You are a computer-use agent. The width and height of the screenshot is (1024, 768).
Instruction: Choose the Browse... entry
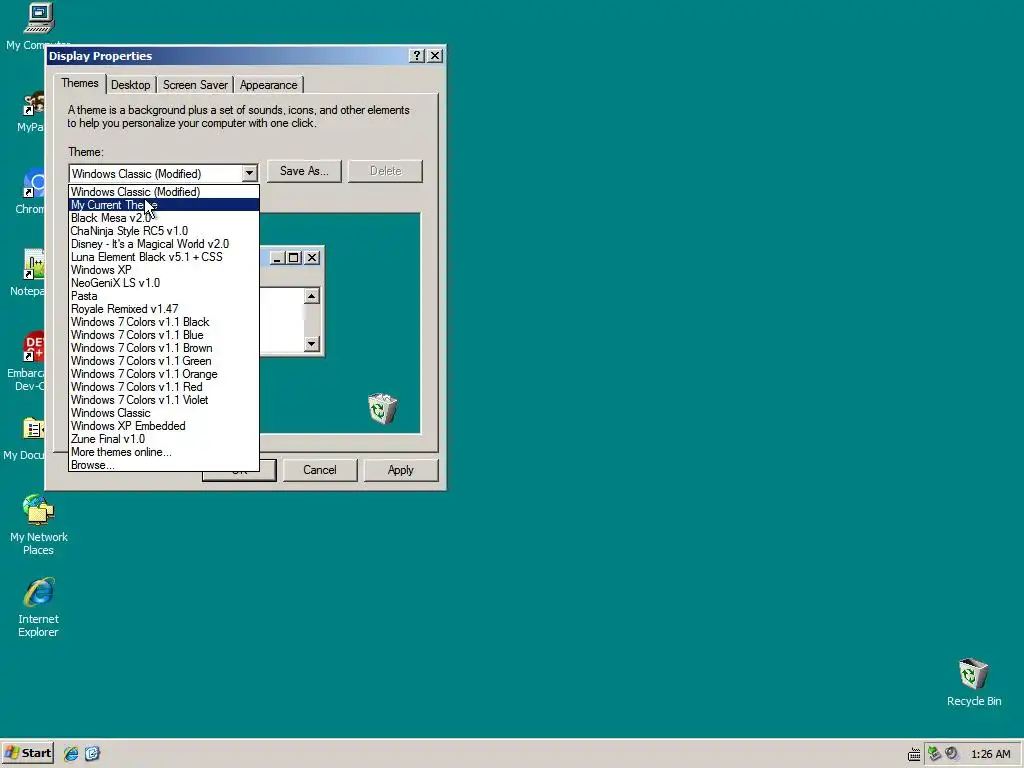coord(164,465)
